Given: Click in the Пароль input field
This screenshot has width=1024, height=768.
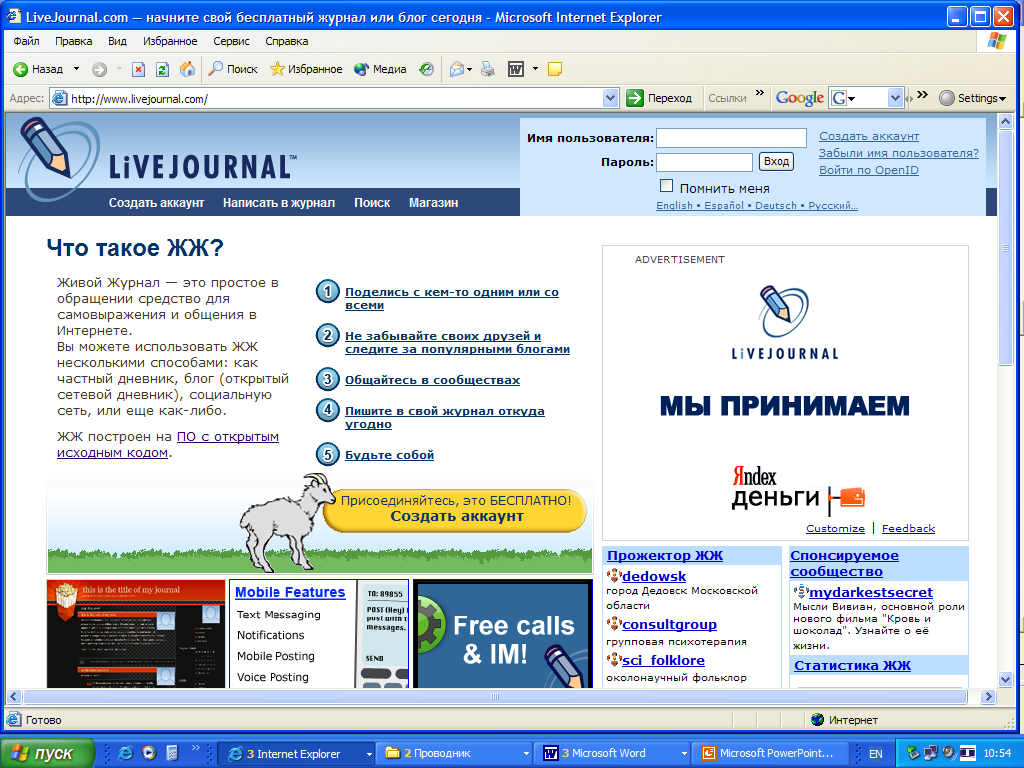Looking at the screenshot, I should pos(705,162).
